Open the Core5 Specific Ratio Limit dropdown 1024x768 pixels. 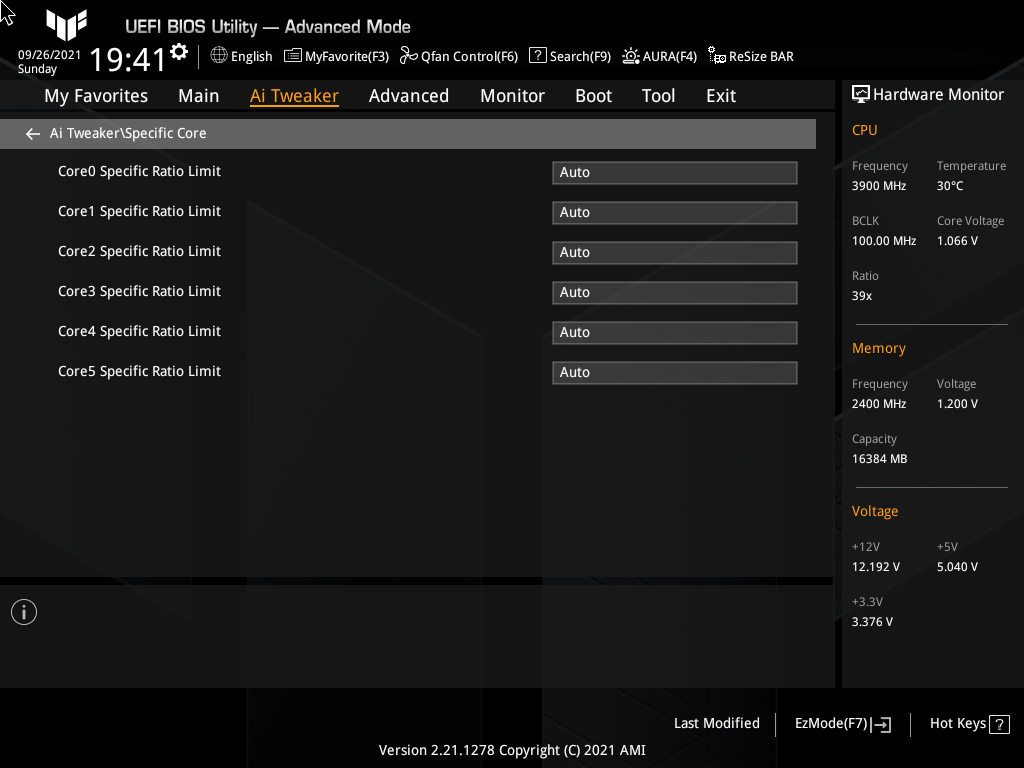coord(674,372)
